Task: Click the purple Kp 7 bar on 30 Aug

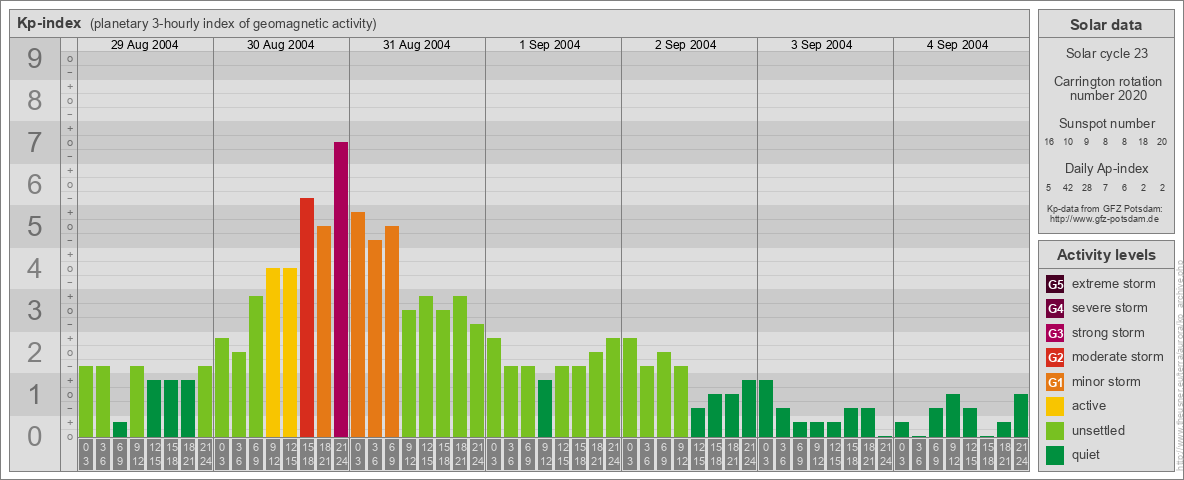Action: [x=341, y=289]
